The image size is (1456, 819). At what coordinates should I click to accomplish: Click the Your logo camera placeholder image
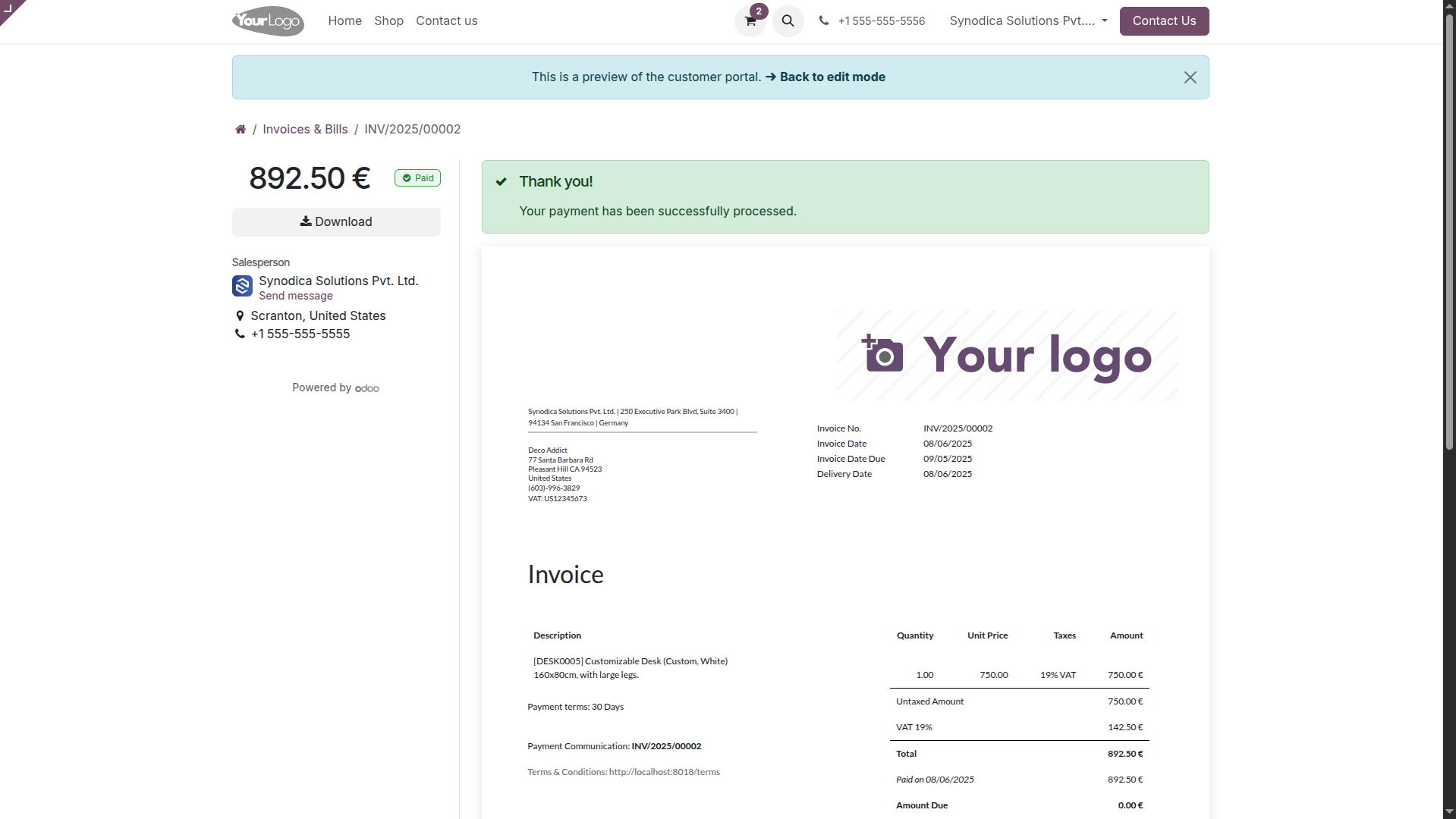(1007, 355)
